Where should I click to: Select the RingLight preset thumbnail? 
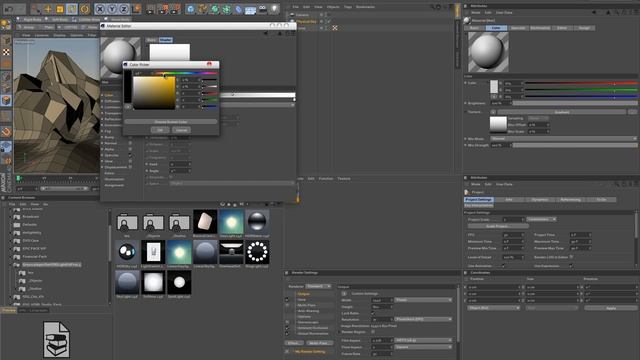click(257, 252)
